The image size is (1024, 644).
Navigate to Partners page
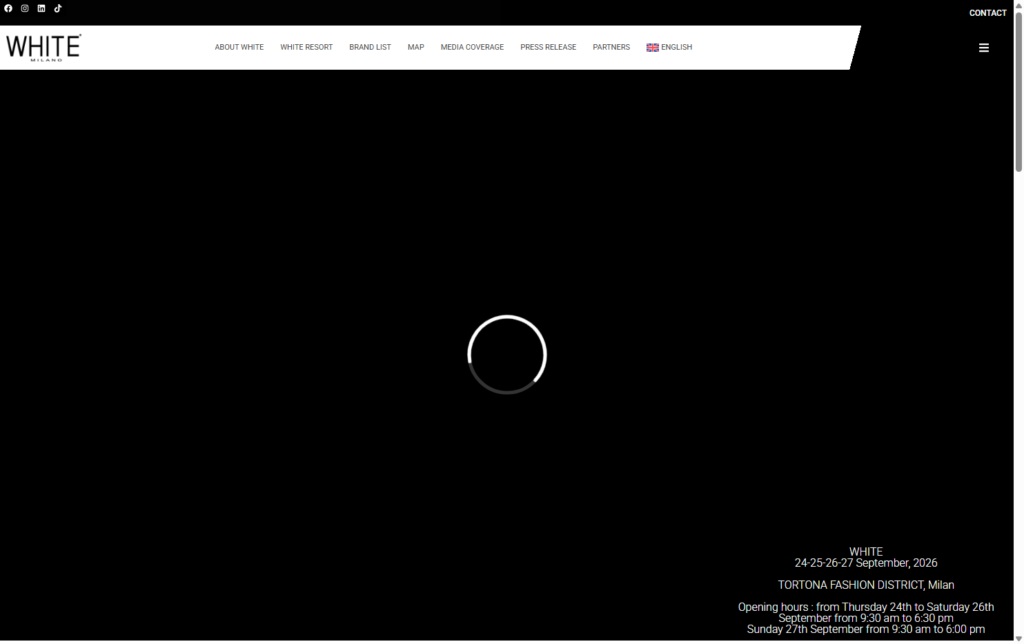point(611,47)
